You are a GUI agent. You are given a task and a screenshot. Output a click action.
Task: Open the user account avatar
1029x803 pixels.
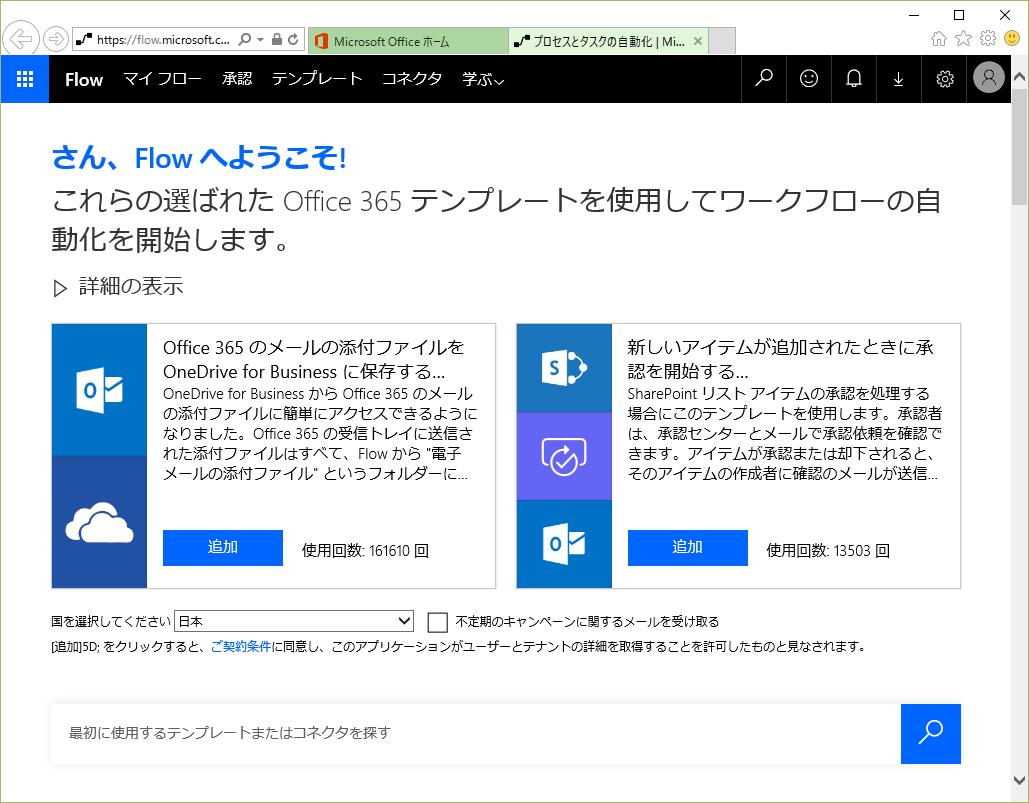click(x=989, y=78)
